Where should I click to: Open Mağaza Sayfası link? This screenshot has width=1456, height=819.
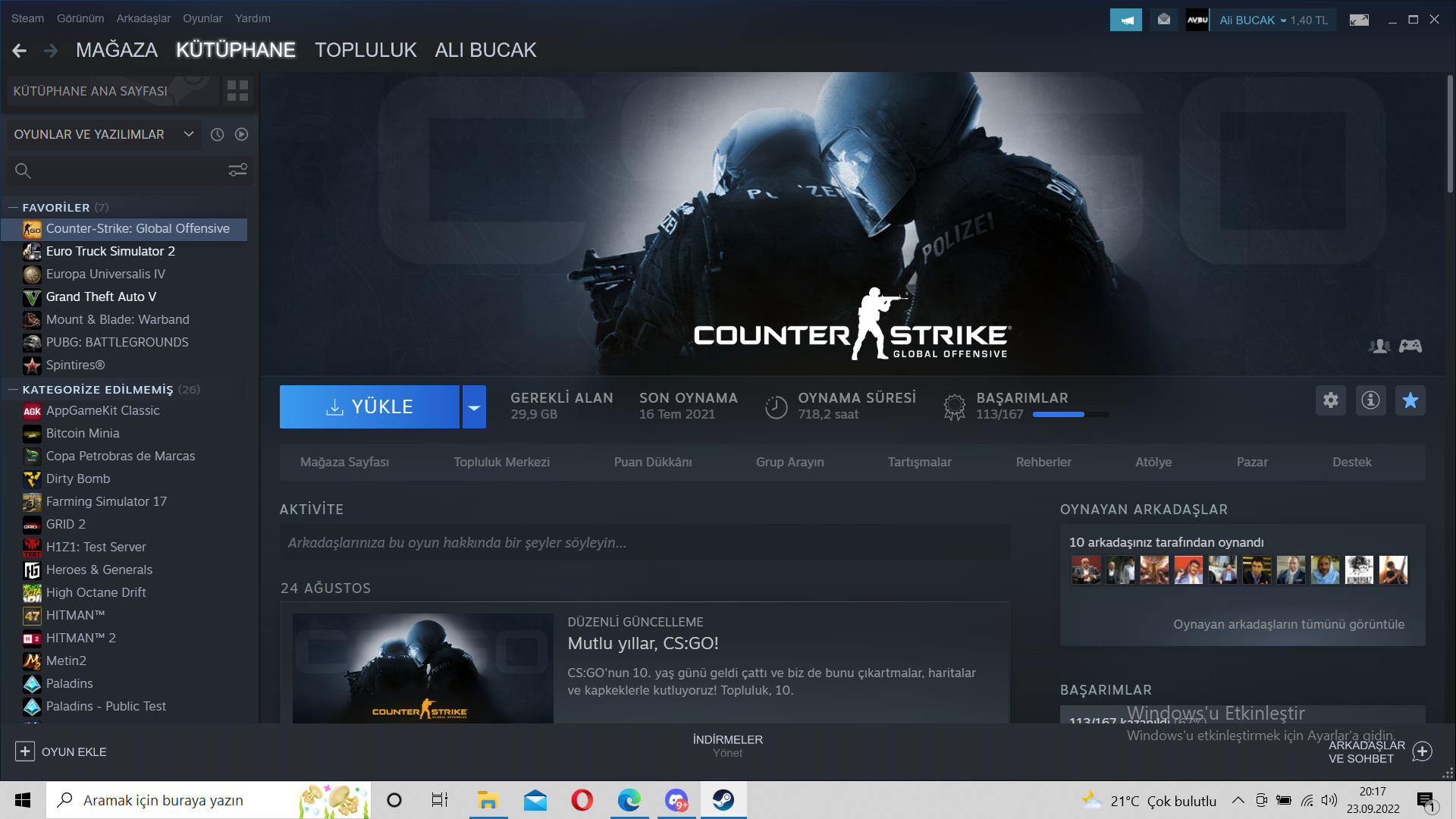[x=344, y=462]
